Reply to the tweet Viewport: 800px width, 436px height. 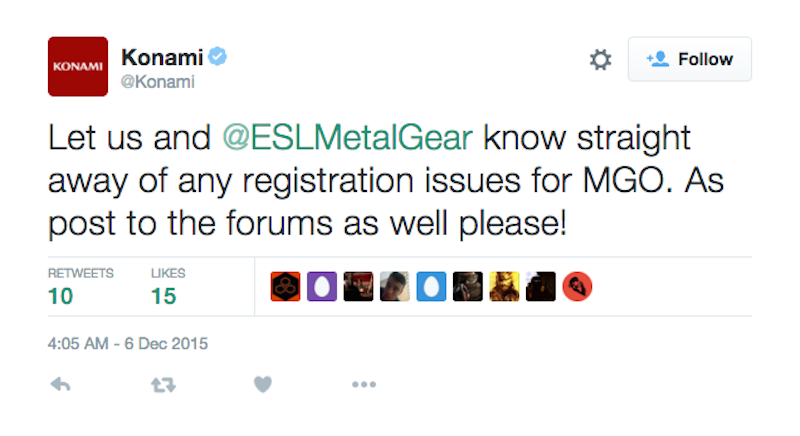click(x=60, y=384)
